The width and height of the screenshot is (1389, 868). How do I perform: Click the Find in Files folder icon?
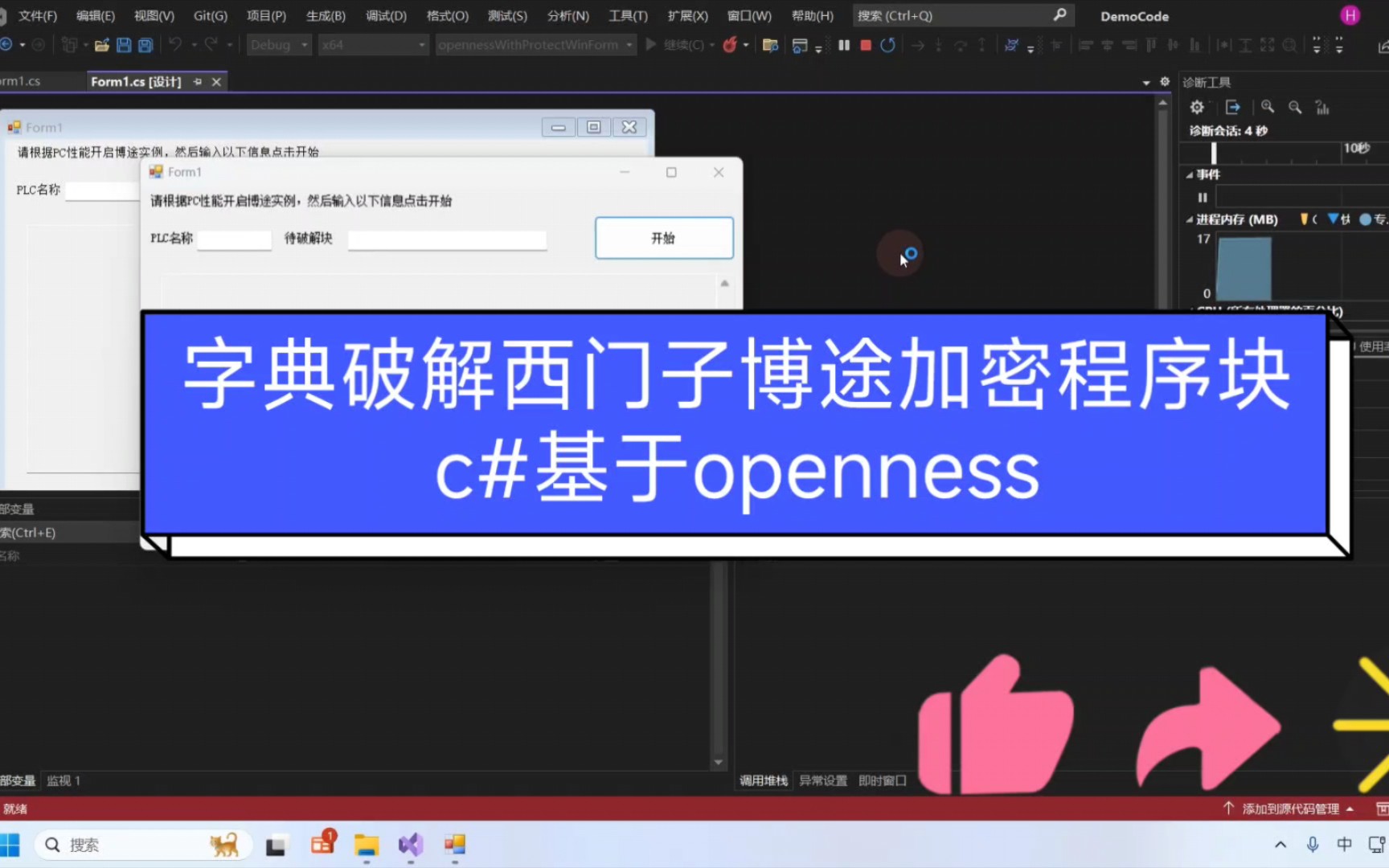(x=770, y=45)
